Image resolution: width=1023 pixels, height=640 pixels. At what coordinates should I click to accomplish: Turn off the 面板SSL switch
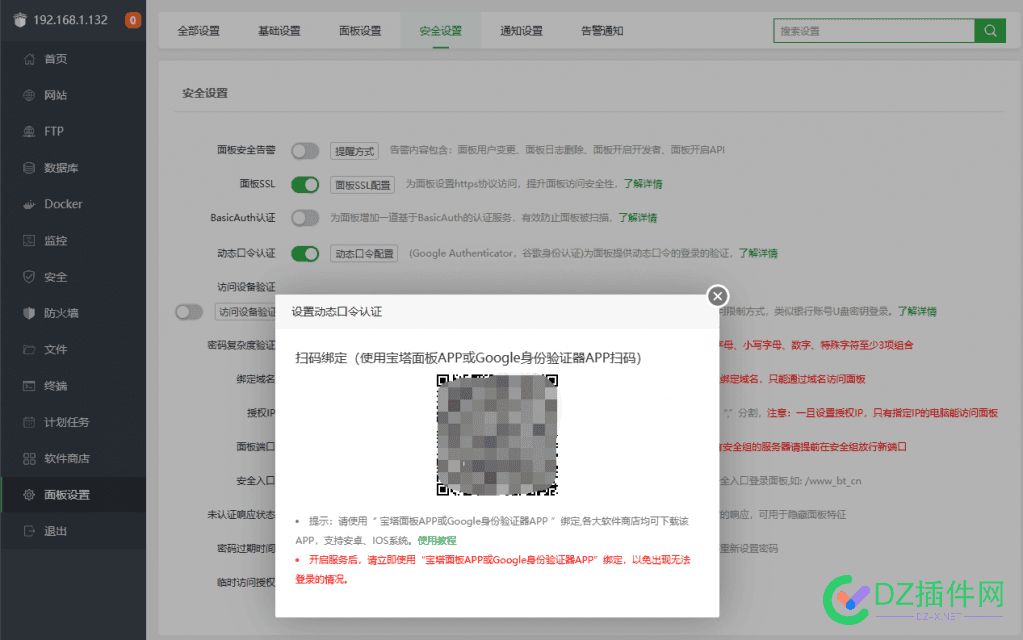click(305, 185)
